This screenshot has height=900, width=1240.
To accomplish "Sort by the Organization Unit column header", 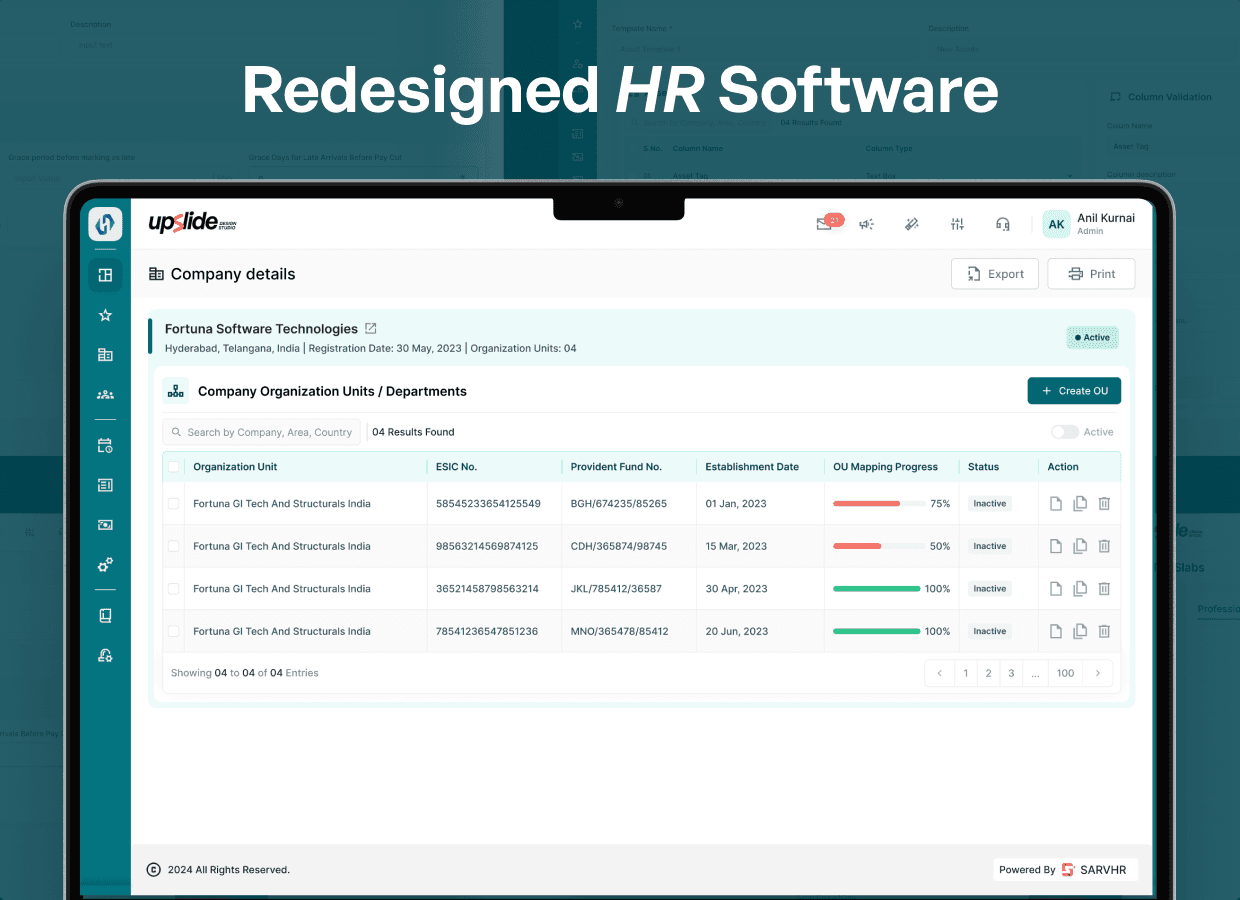I will tap(235, 467).
